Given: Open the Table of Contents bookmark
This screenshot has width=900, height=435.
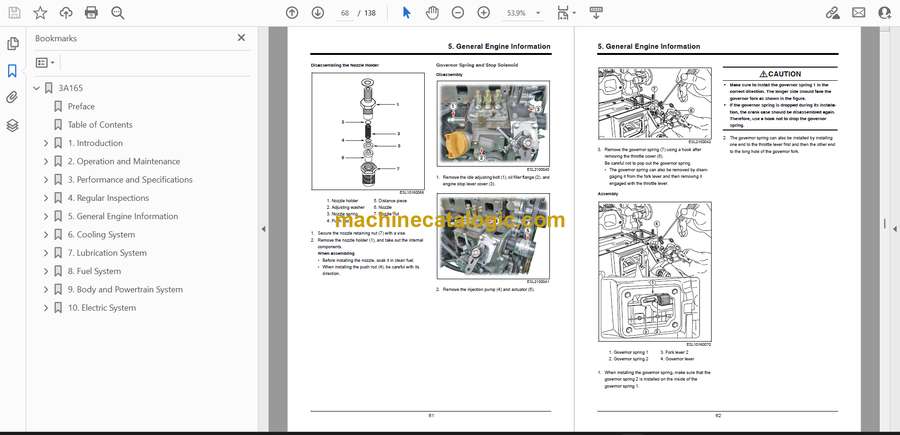Looking at the screenshot, I should point(100,125).
